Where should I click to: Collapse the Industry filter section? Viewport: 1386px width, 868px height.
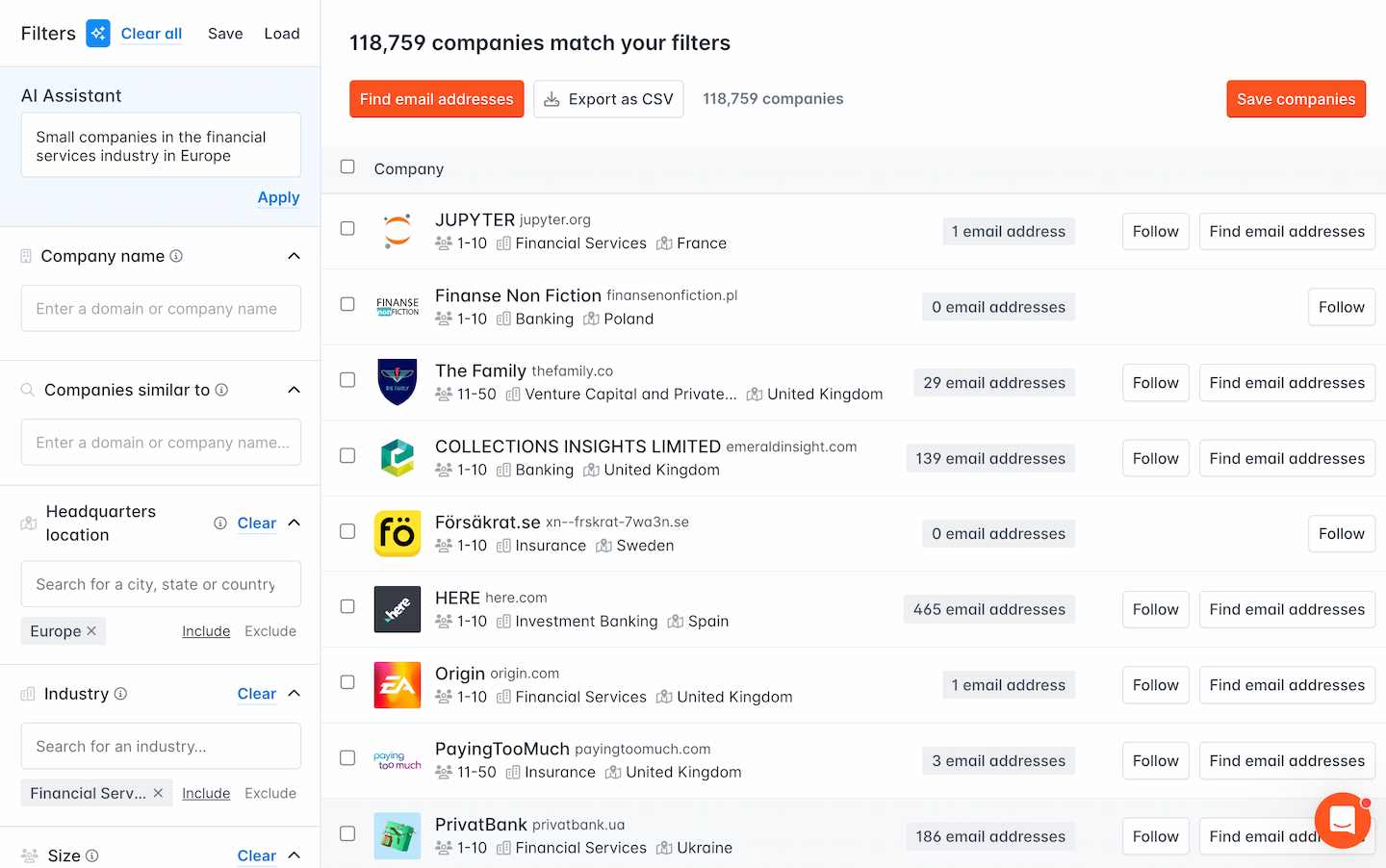(x=295, y=694)
